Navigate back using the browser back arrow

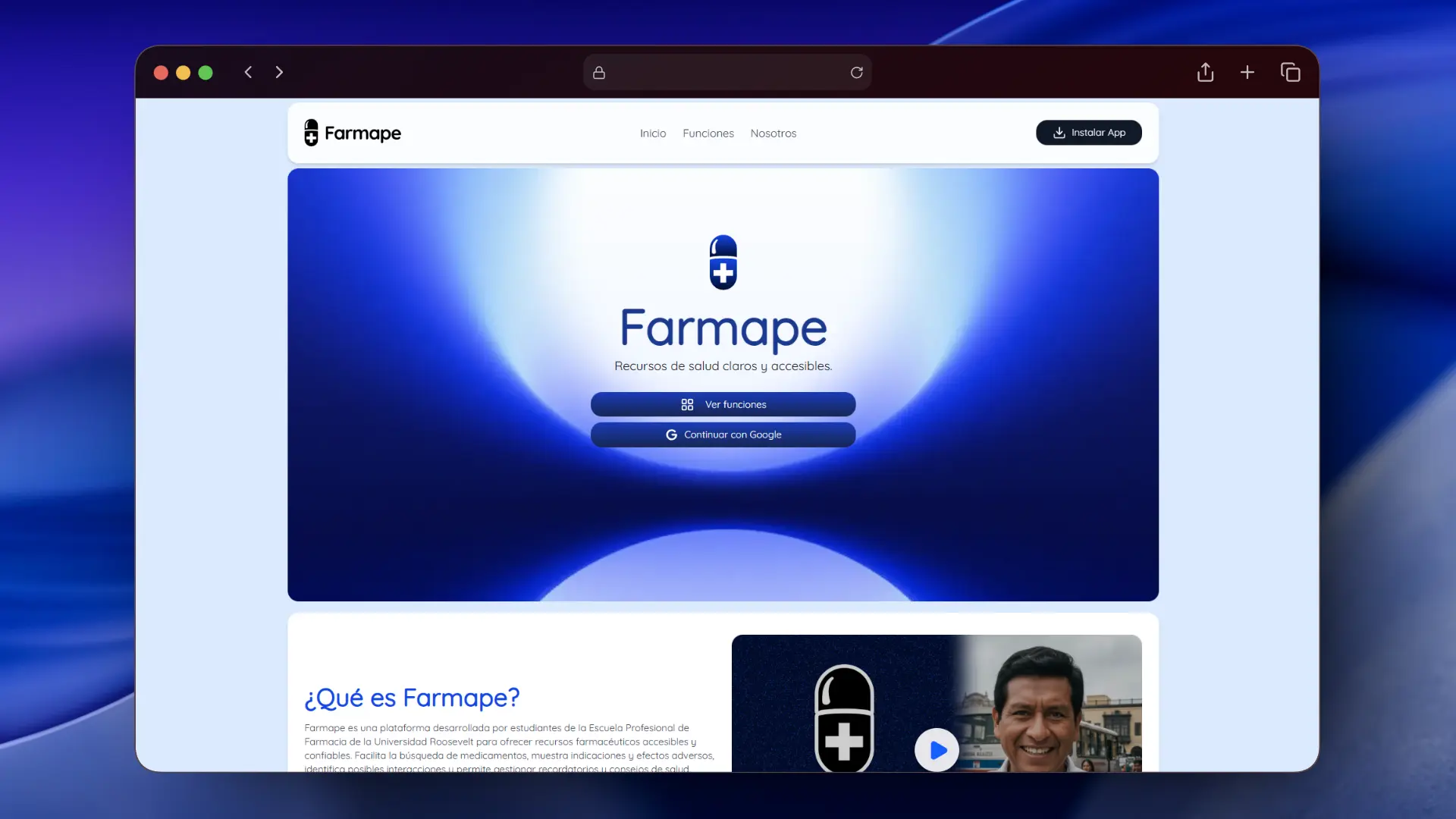248,72
